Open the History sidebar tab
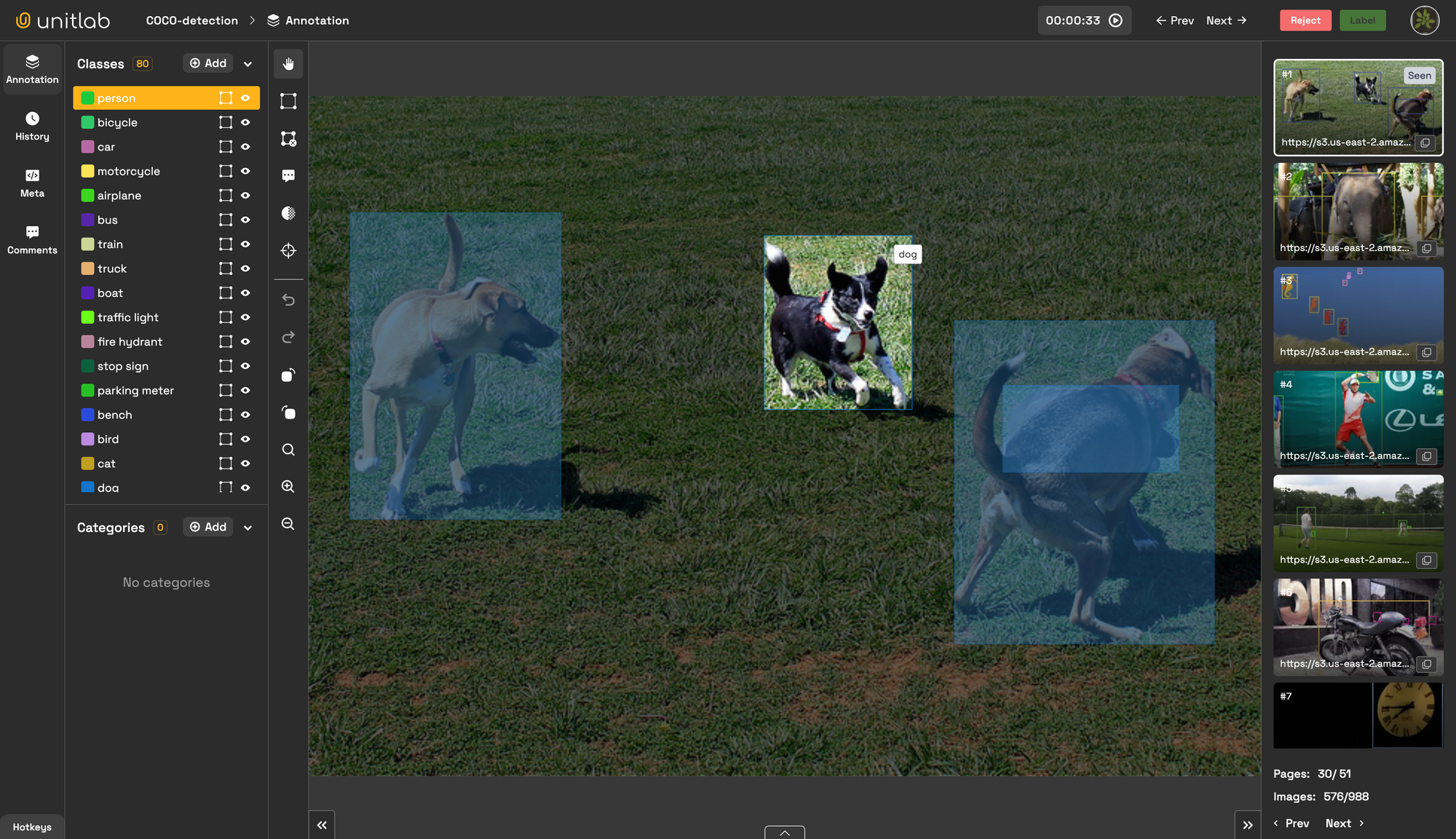Screen dimensions: 1456x839 pos(32,126)
